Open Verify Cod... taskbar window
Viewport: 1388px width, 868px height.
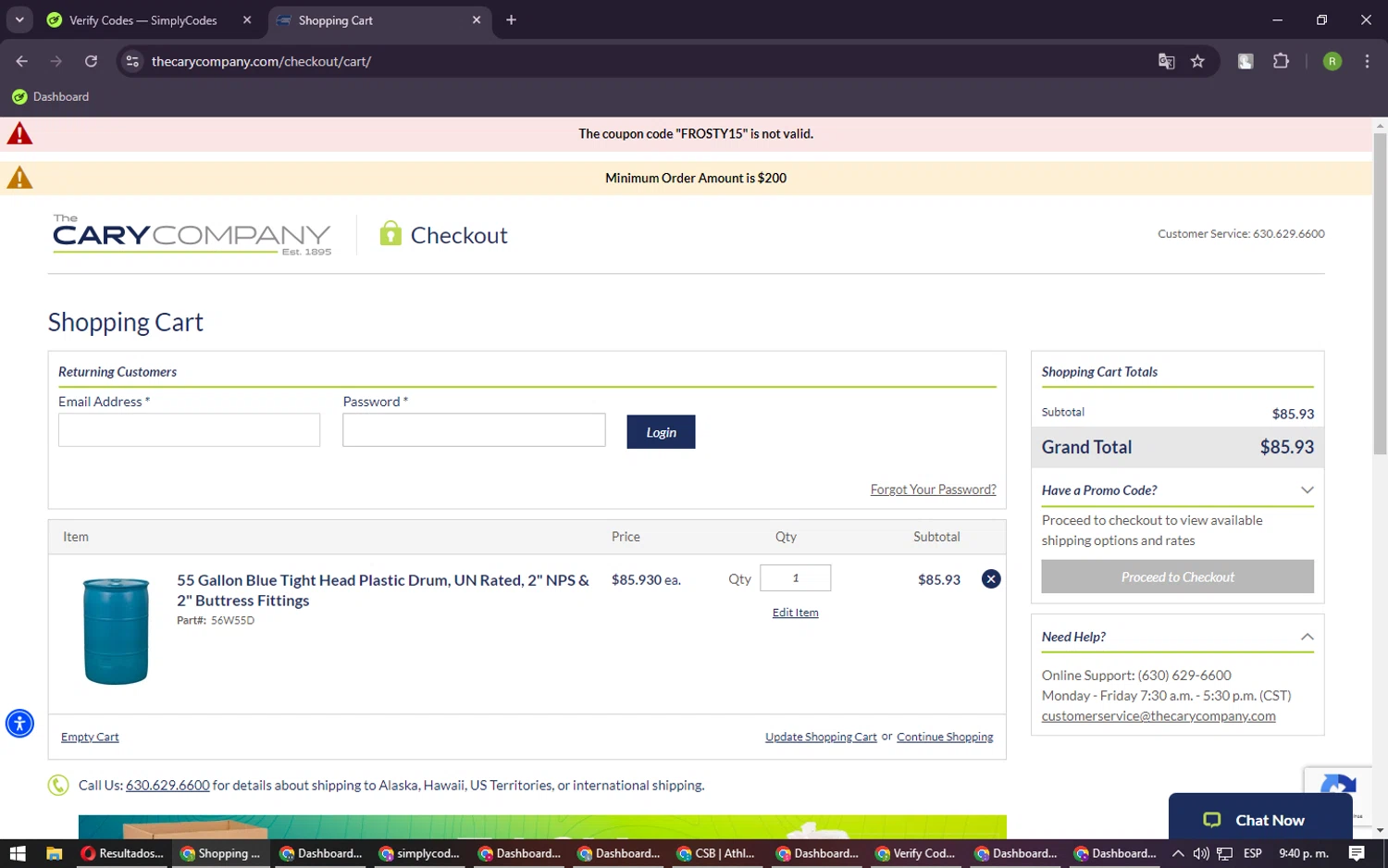click(x=916, y=853)
